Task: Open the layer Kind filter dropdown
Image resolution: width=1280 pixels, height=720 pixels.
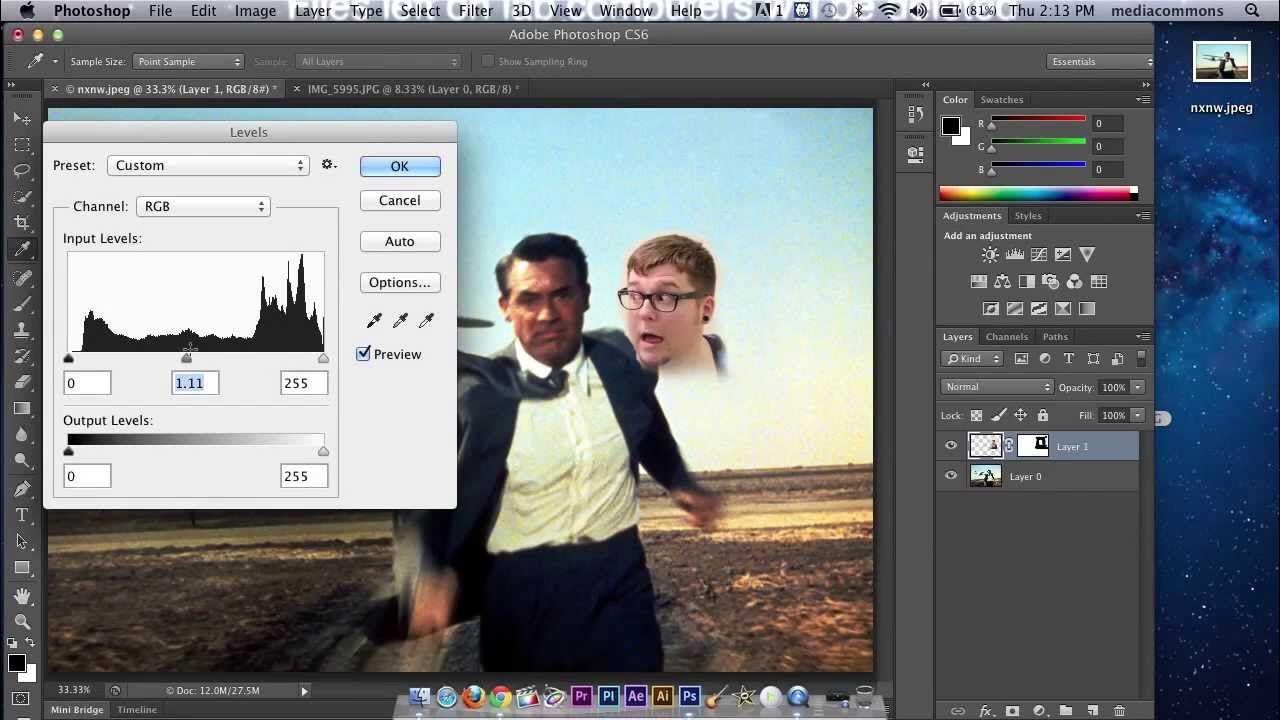Action: click(x=973, y=359)
